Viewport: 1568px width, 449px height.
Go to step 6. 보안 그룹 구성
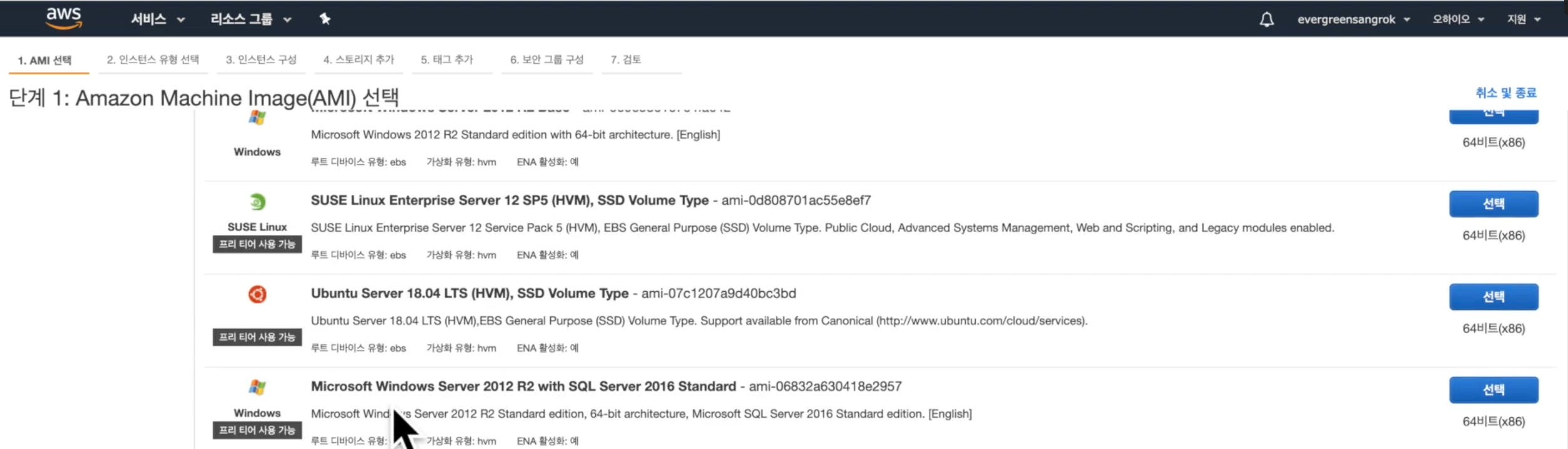546,59
